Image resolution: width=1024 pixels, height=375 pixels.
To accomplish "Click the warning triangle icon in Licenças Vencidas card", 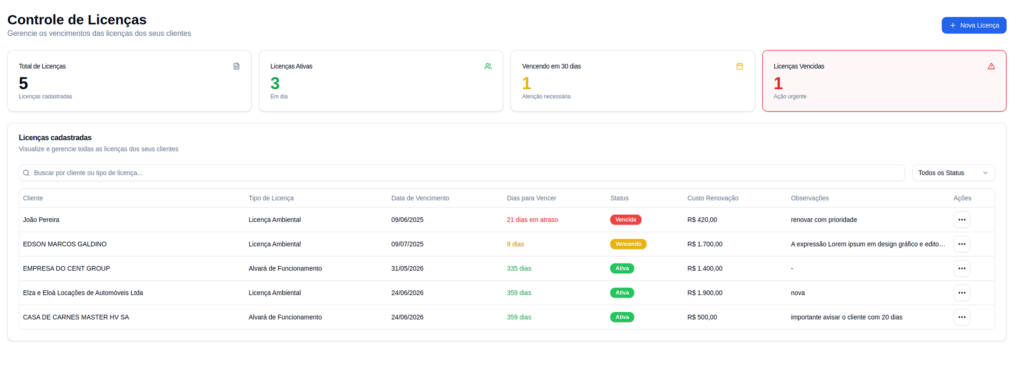I will [991, 66].
